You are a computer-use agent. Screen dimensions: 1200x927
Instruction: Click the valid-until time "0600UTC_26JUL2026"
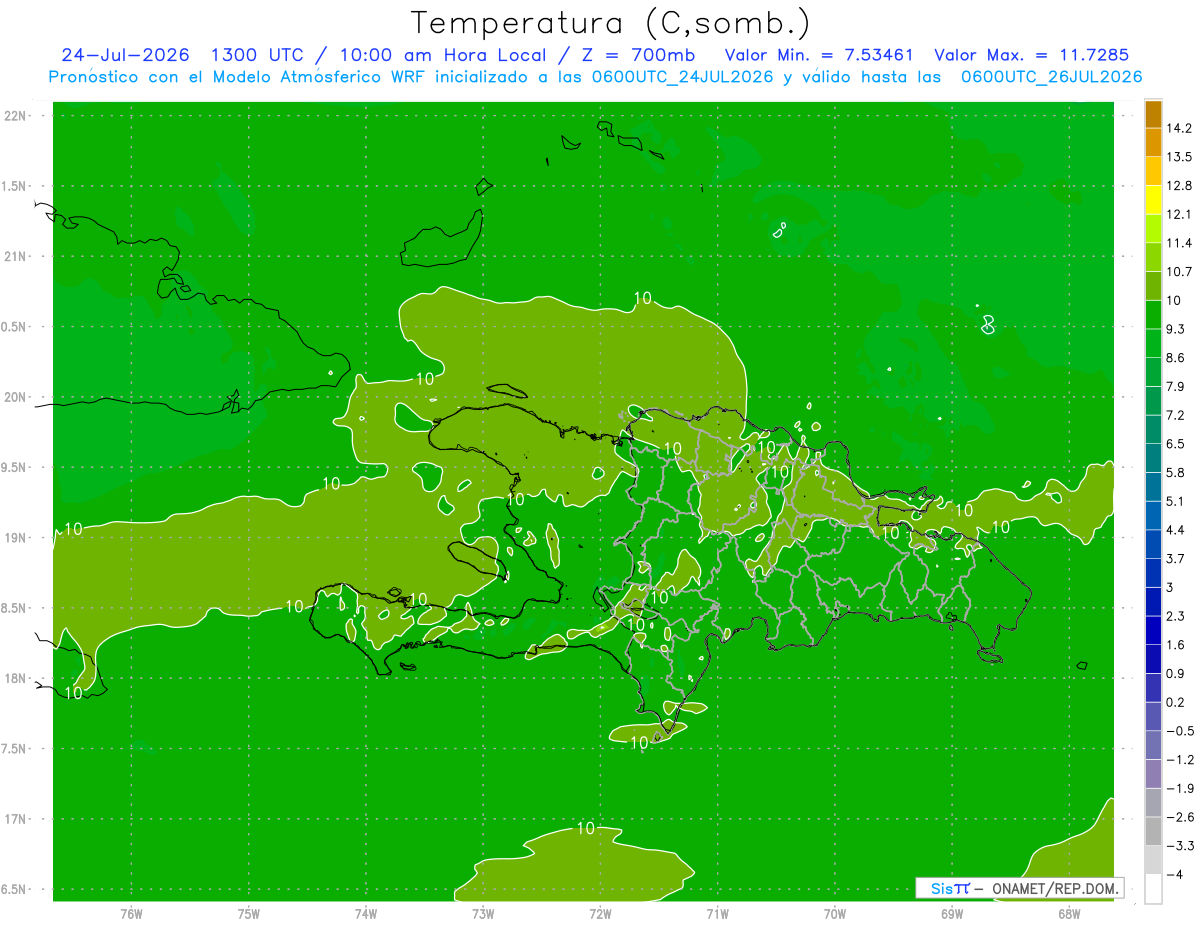pyautogui.click(x=1051, y=77)
